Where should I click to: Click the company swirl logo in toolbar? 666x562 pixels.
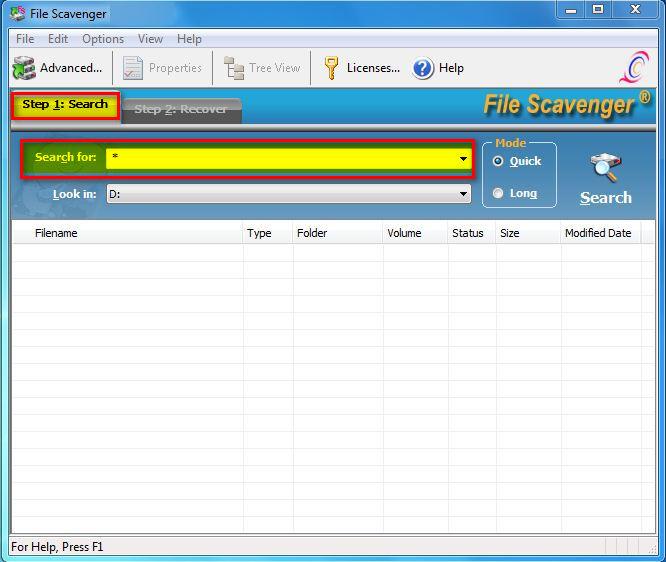[x=635, y=67]
